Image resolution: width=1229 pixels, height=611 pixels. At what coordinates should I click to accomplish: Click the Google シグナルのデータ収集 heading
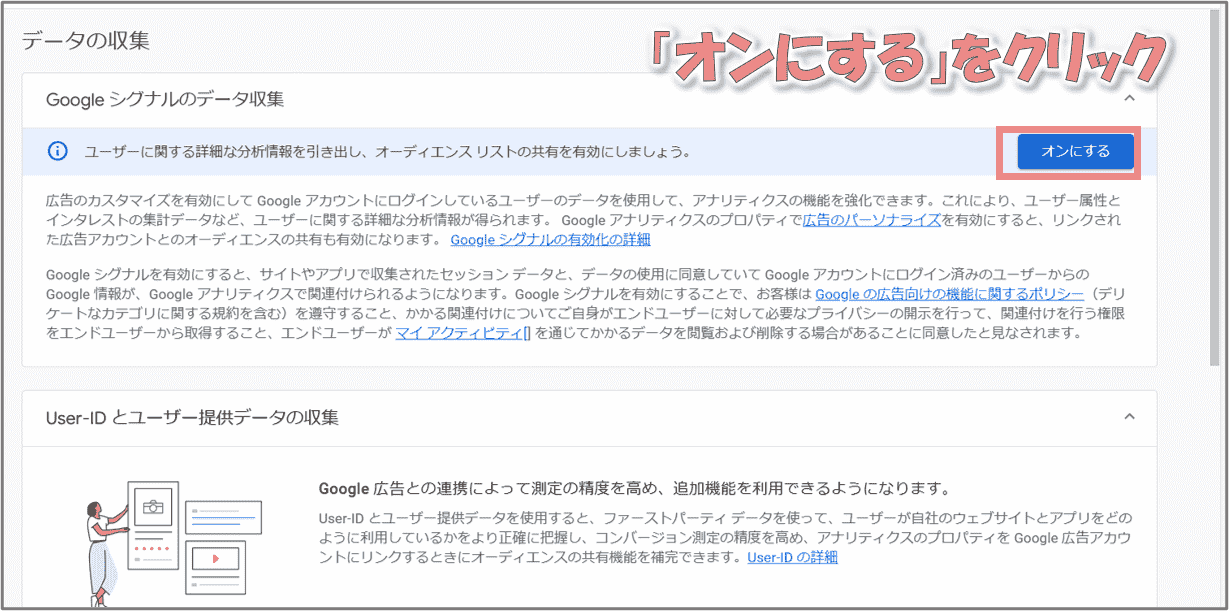165,99
